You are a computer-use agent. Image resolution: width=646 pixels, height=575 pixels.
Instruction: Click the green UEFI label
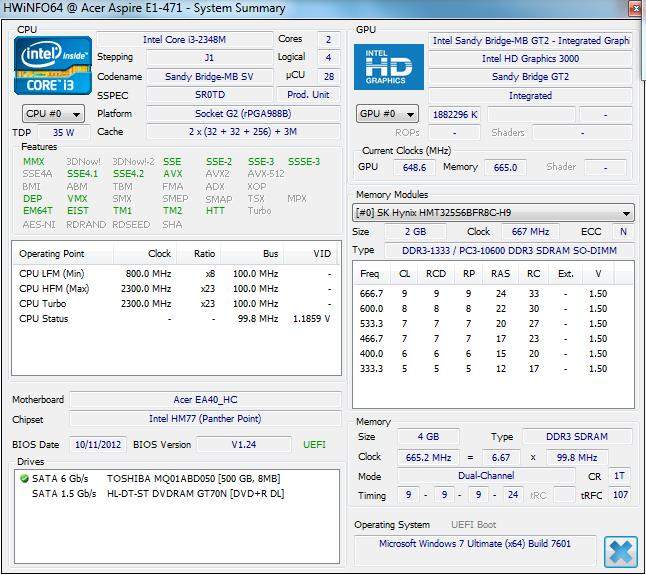(314, 445)
